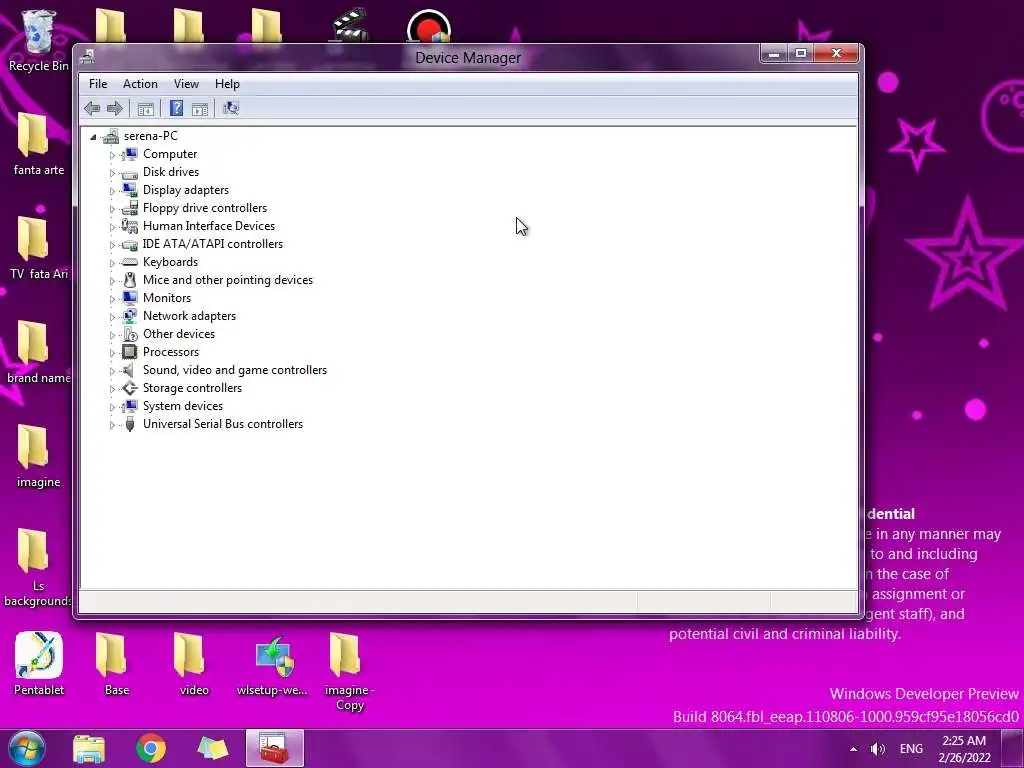1024x768 pixels.
Task: Expand the Processors node arrow
Action: [x=112, y=353]
